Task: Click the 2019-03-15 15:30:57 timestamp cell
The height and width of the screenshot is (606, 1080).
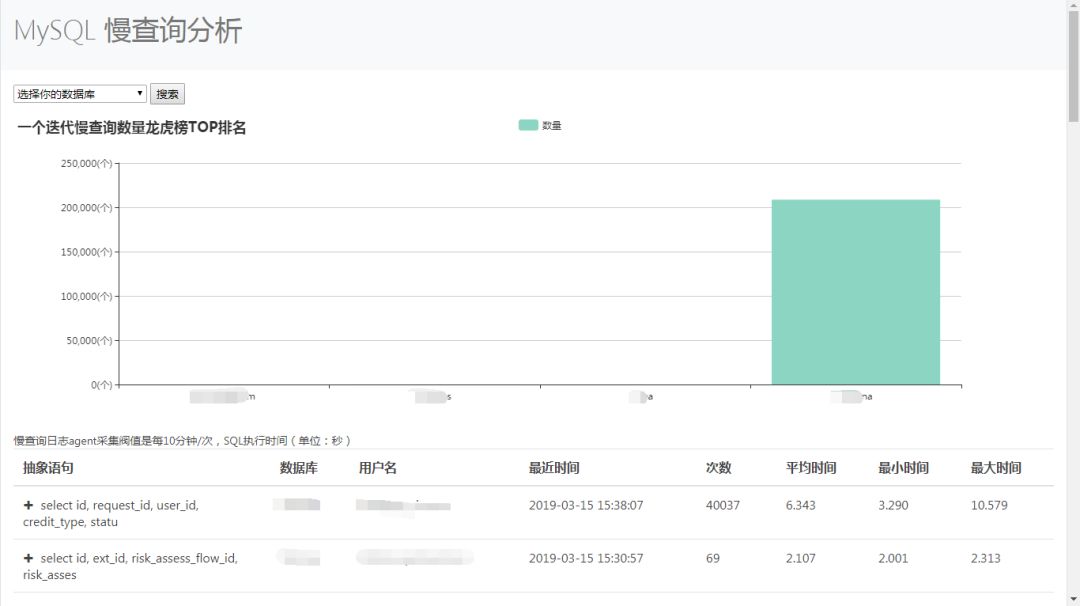Action: (x=586, y=558)
